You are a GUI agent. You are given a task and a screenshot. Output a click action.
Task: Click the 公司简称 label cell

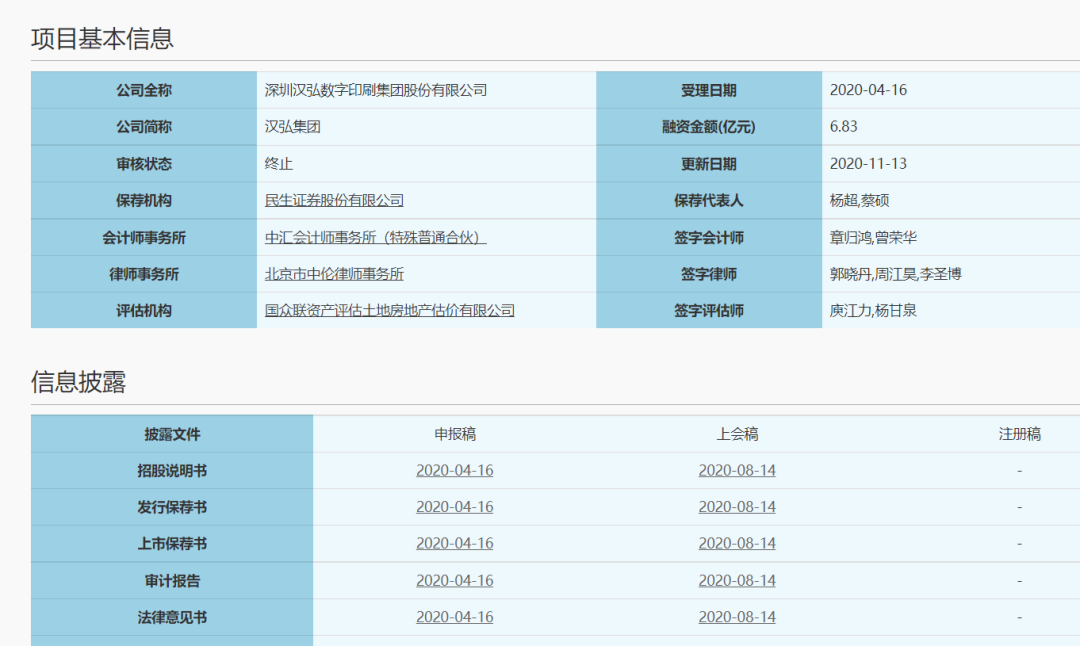(x=144, y=127)
